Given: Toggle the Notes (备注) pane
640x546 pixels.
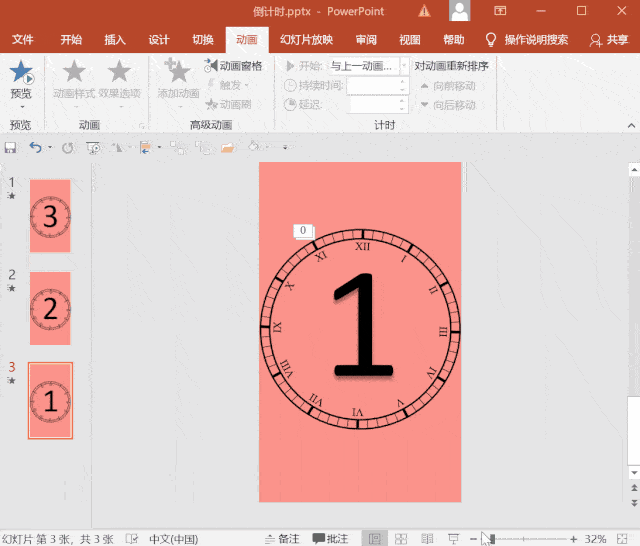Looking at the screenshot, I should point(281,538).
